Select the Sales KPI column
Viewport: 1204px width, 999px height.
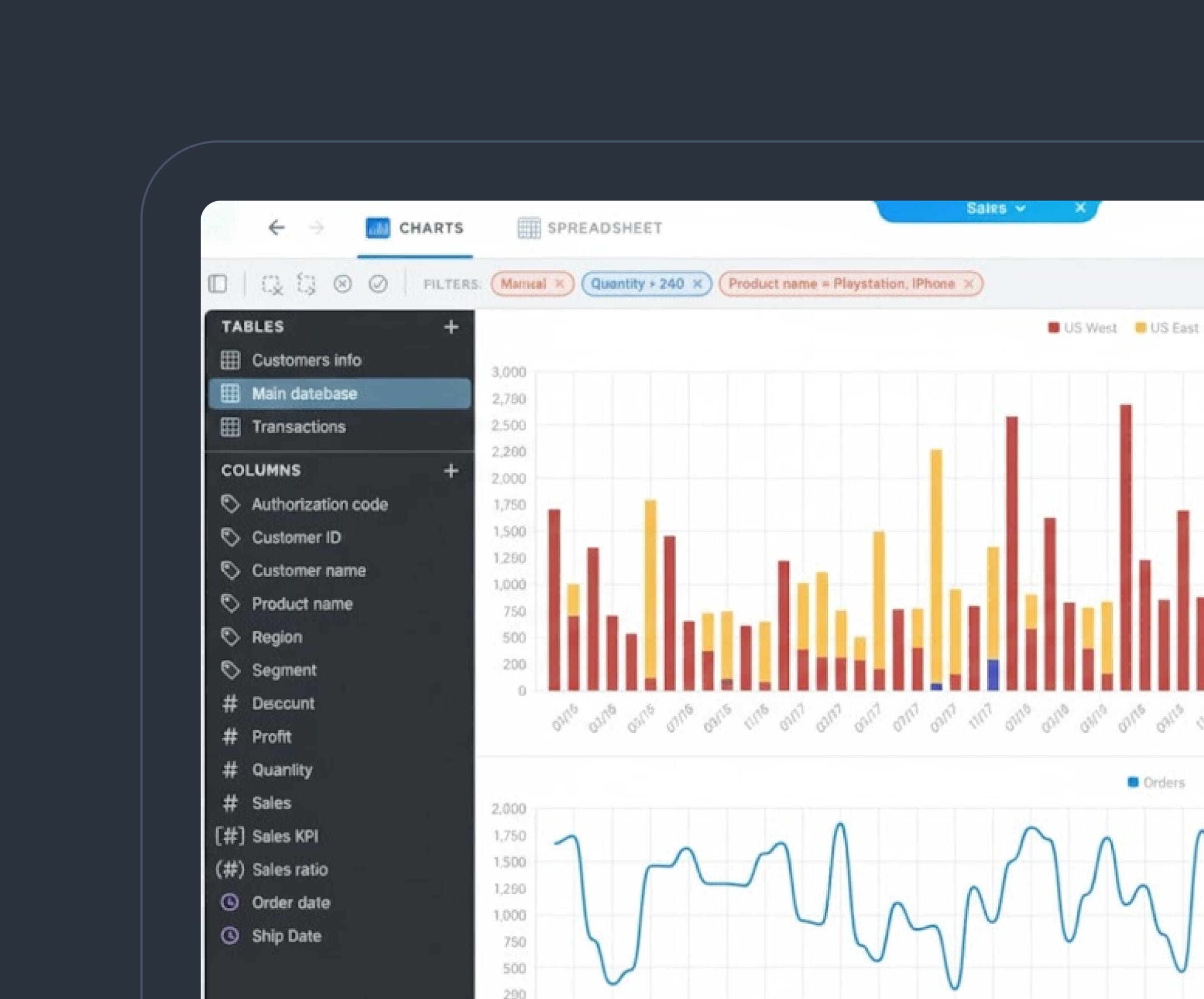285,836
